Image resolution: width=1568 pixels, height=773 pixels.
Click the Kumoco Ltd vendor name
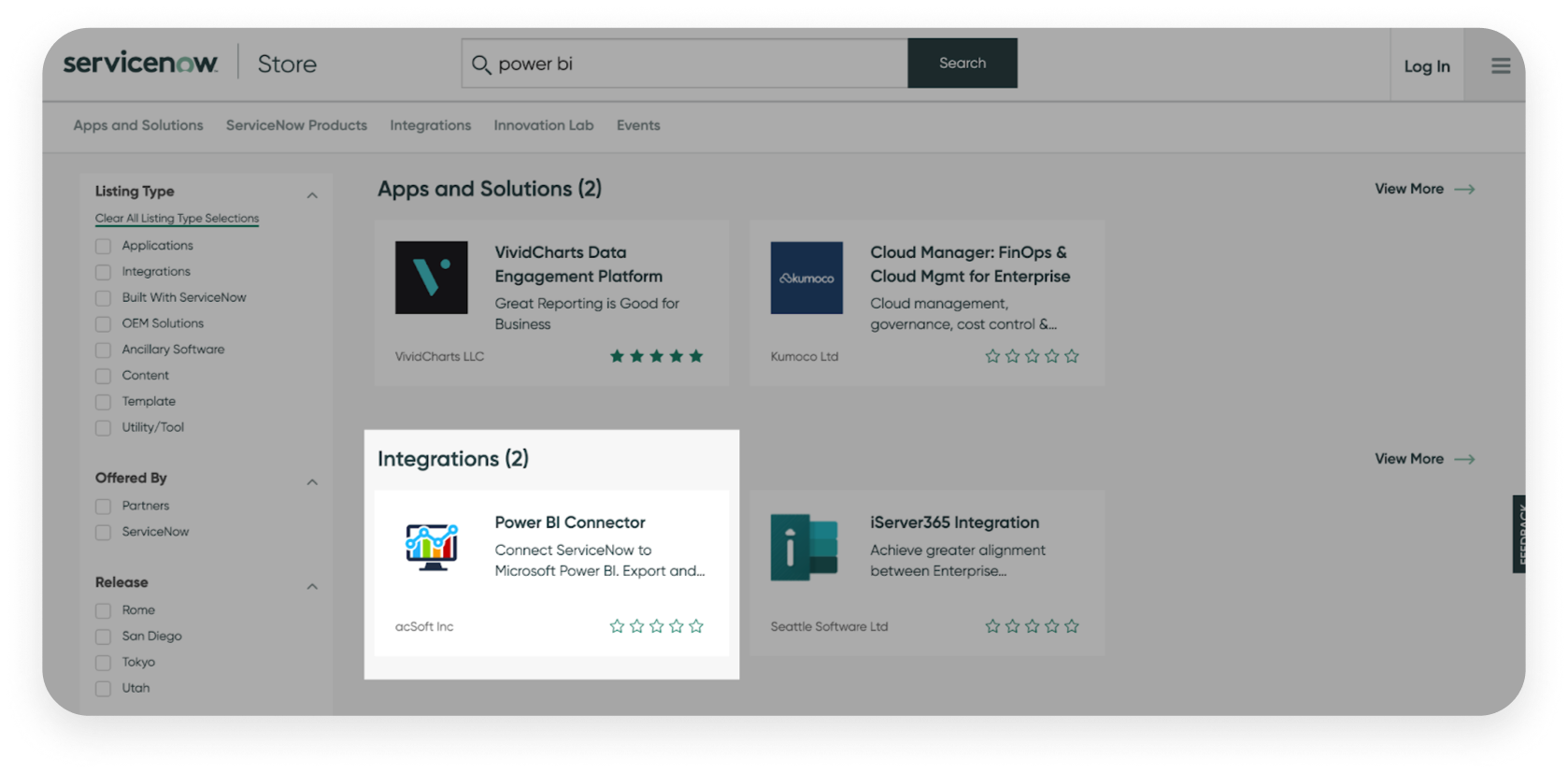point(805,357)
